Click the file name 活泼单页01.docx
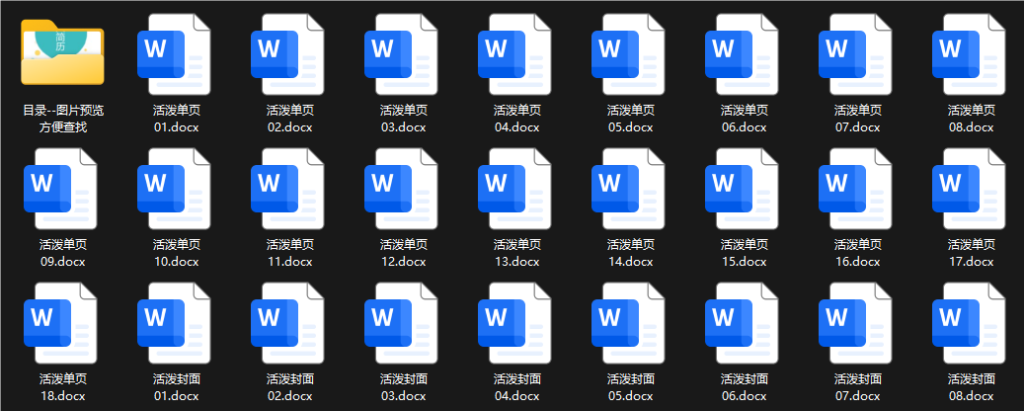Image resolution: width=1024 pixels, height=411 pixels. tap(176, 118)
